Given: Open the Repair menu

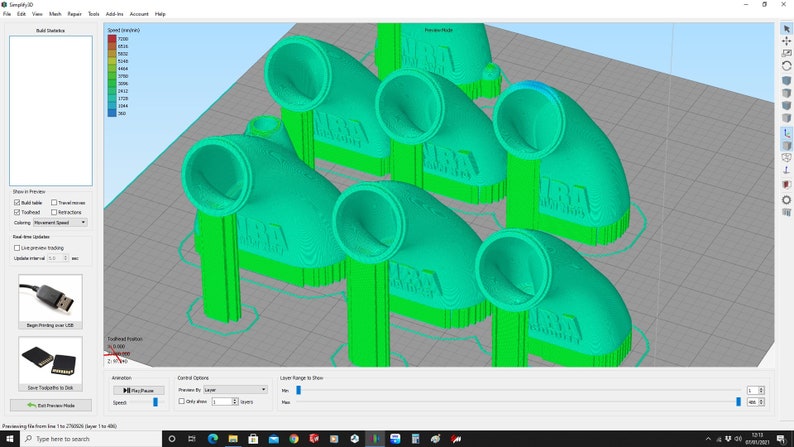Looking at the screenshot, I should 74,14.
